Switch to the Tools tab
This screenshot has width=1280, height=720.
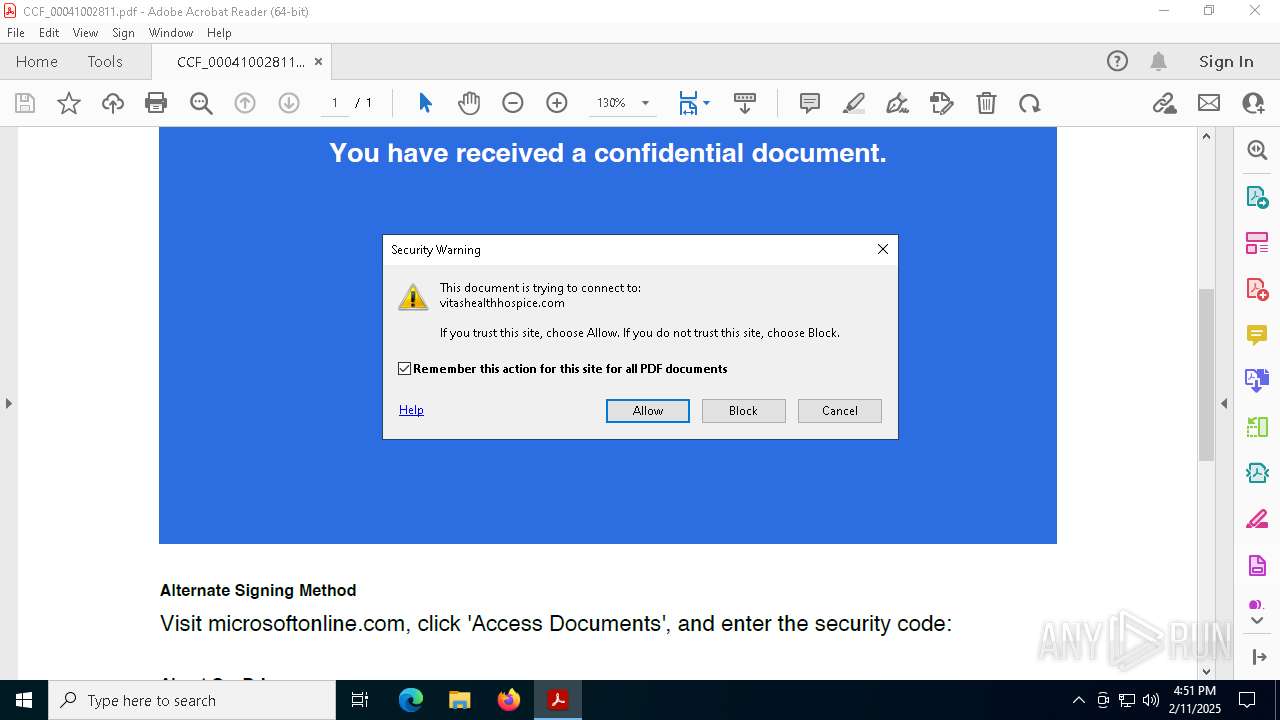[105, 61]
